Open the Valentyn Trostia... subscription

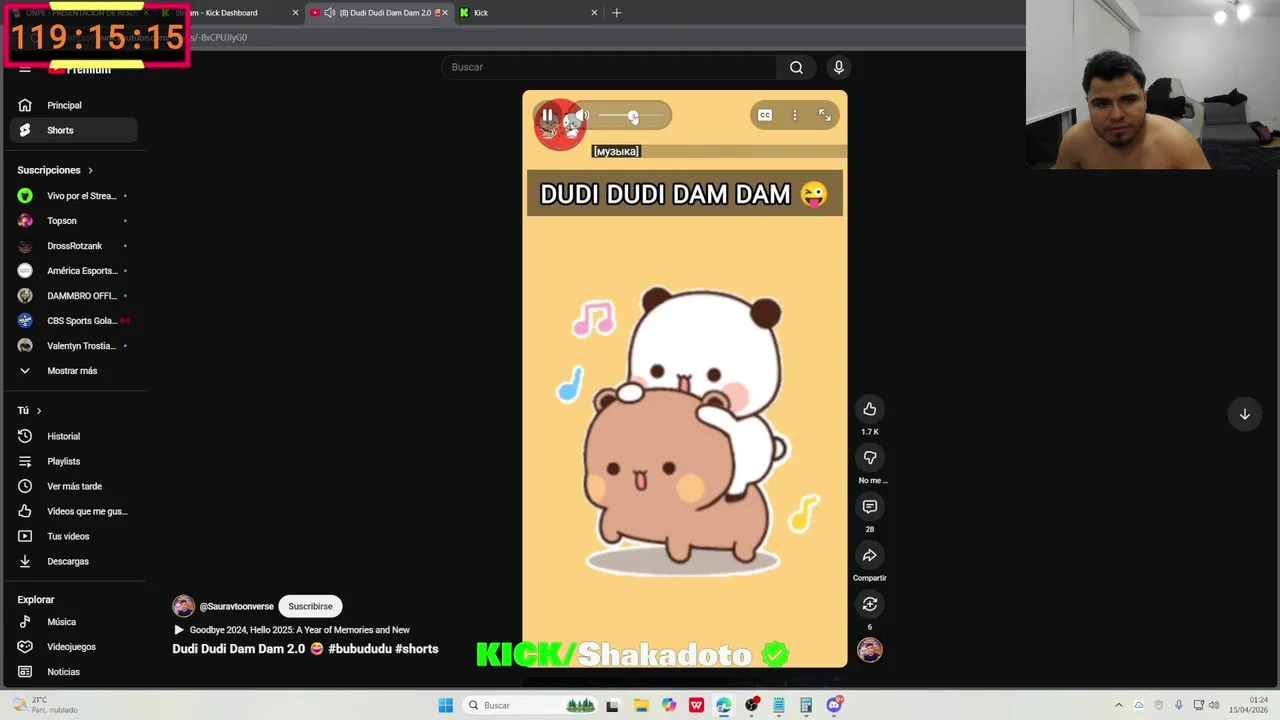coord(74,346)
